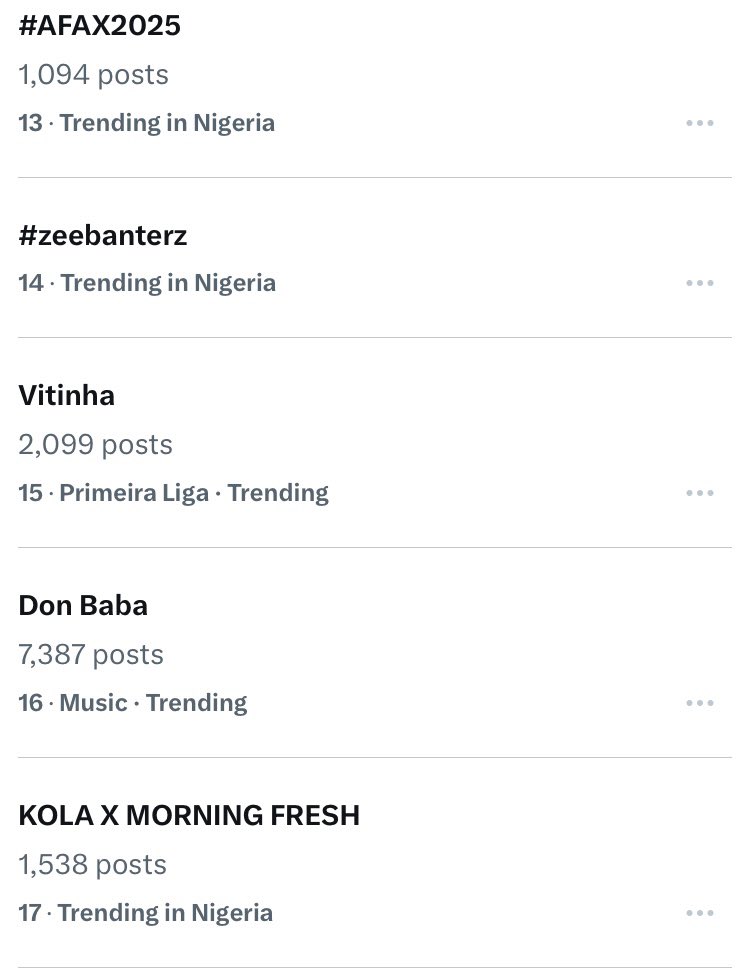This screenshot has width=750, height=976.
Task: View the Vitinha trending topic
Action: point(67,396)
